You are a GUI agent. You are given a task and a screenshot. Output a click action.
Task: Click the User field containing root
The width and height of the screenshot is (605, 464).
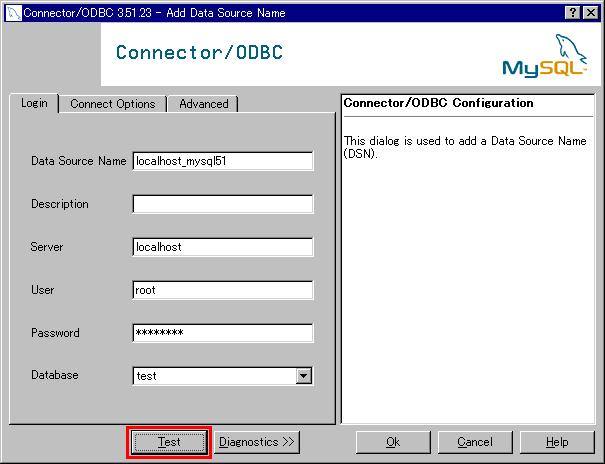223,290
